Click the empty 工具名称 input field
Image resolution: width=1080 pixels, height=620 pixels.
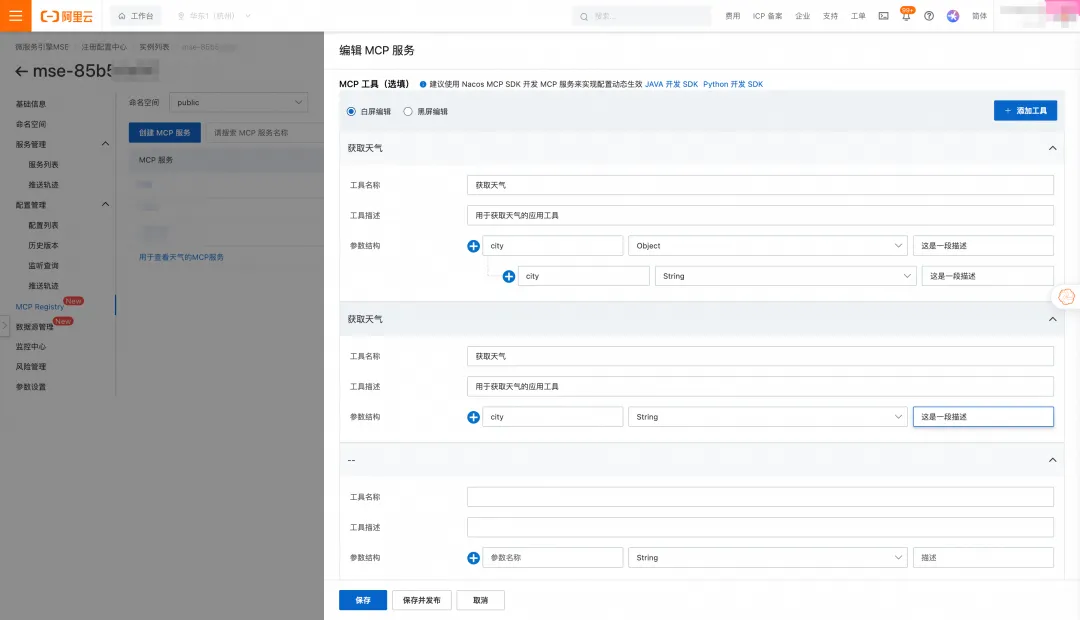click(760, 497)
